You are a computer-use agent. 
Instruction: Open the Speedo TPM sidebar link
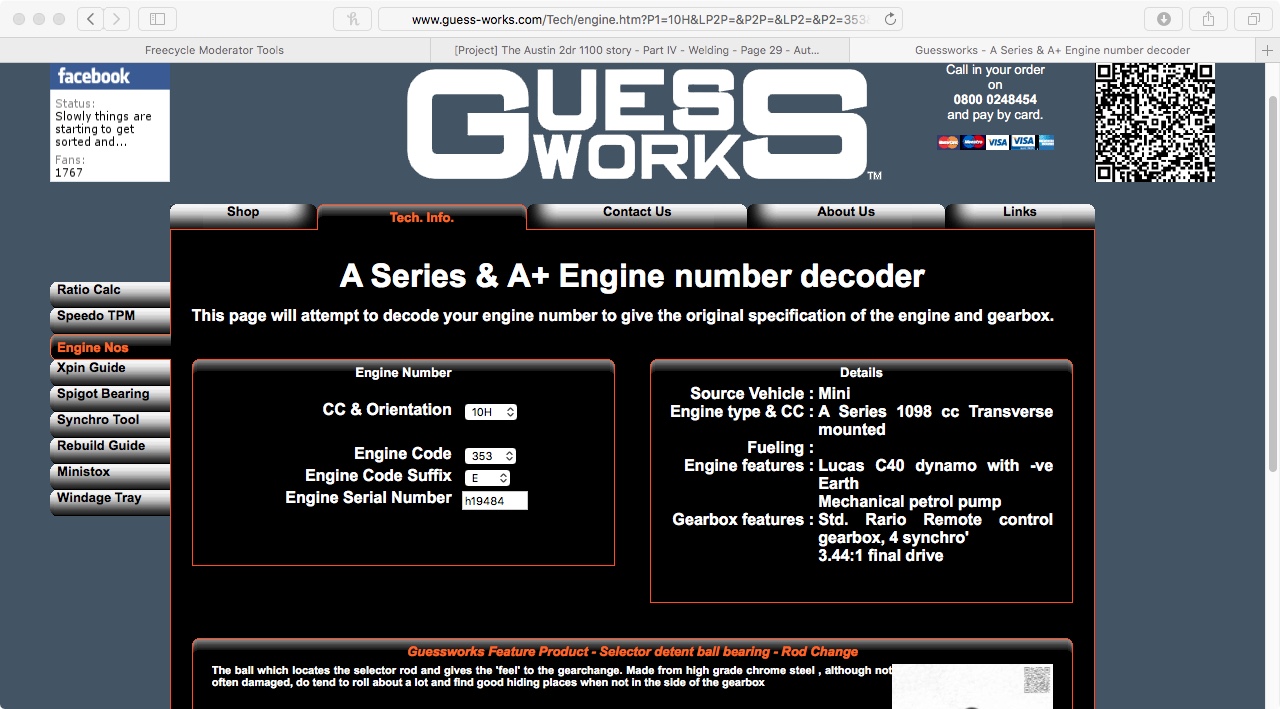point(110,320)
